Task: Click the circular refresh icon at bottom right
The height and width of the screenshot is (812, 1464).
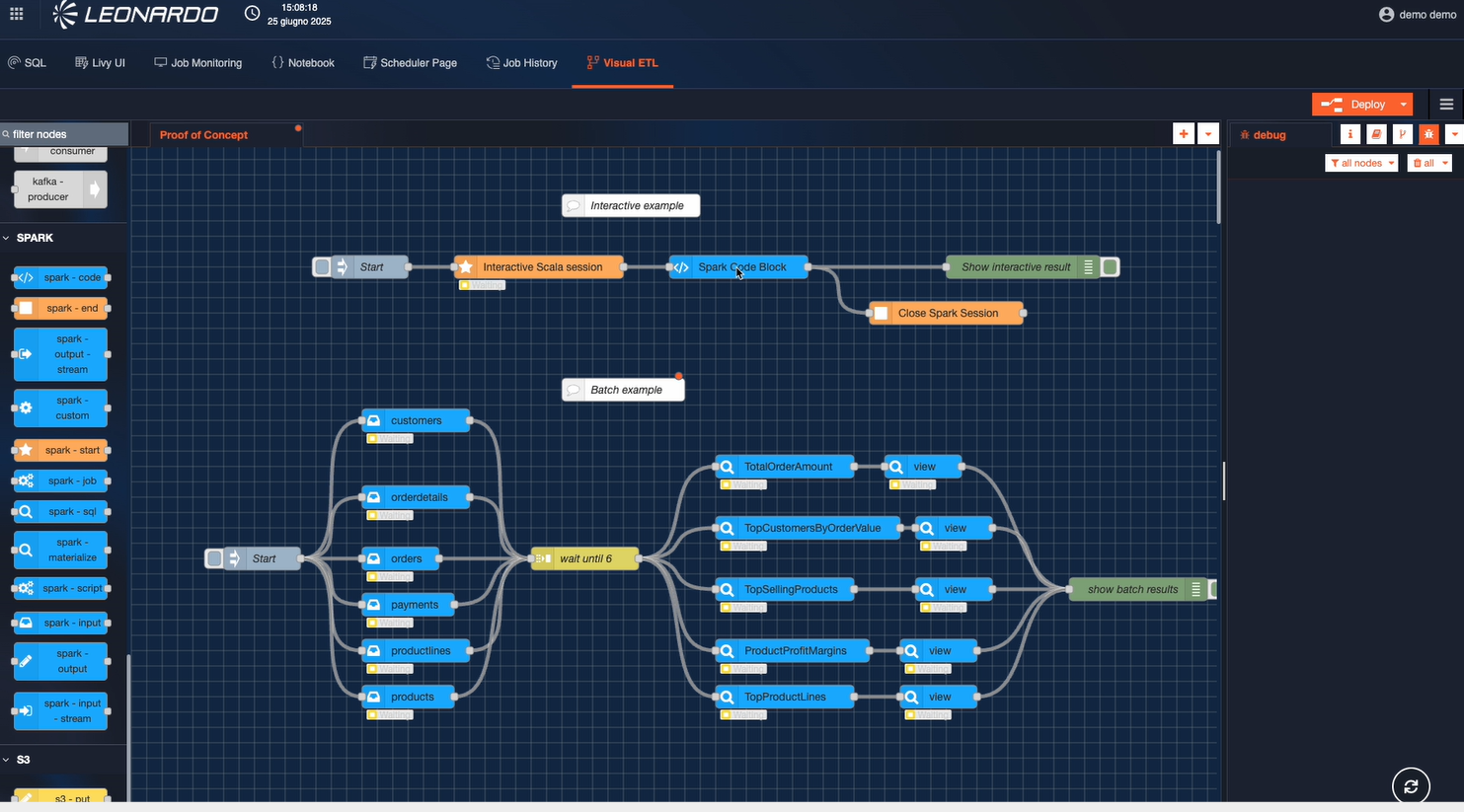Action: [1411, 786]
